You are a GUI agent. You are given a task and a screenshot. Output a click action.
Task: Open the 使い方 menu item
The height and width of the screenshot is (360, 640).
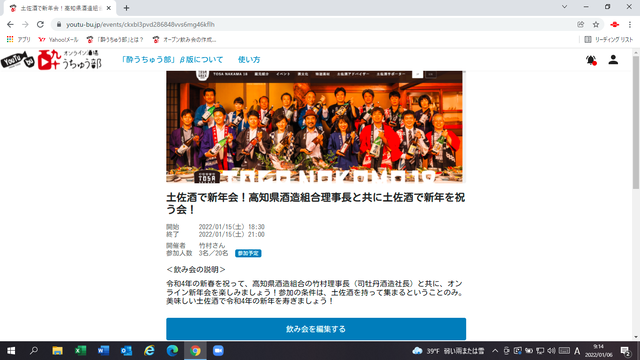pos(249,60)
